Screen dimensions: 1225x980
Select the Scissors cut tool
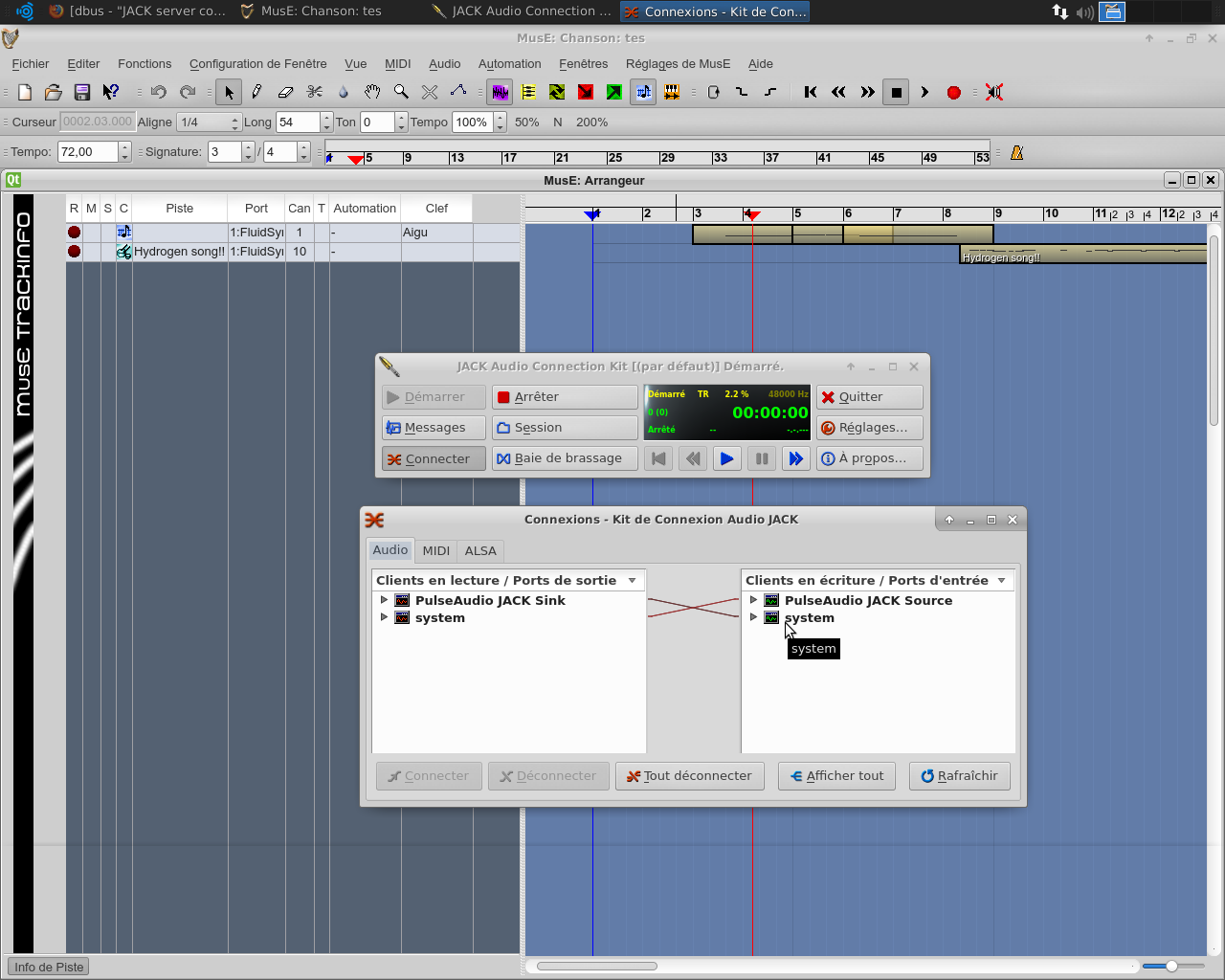(x=315, y=92)
